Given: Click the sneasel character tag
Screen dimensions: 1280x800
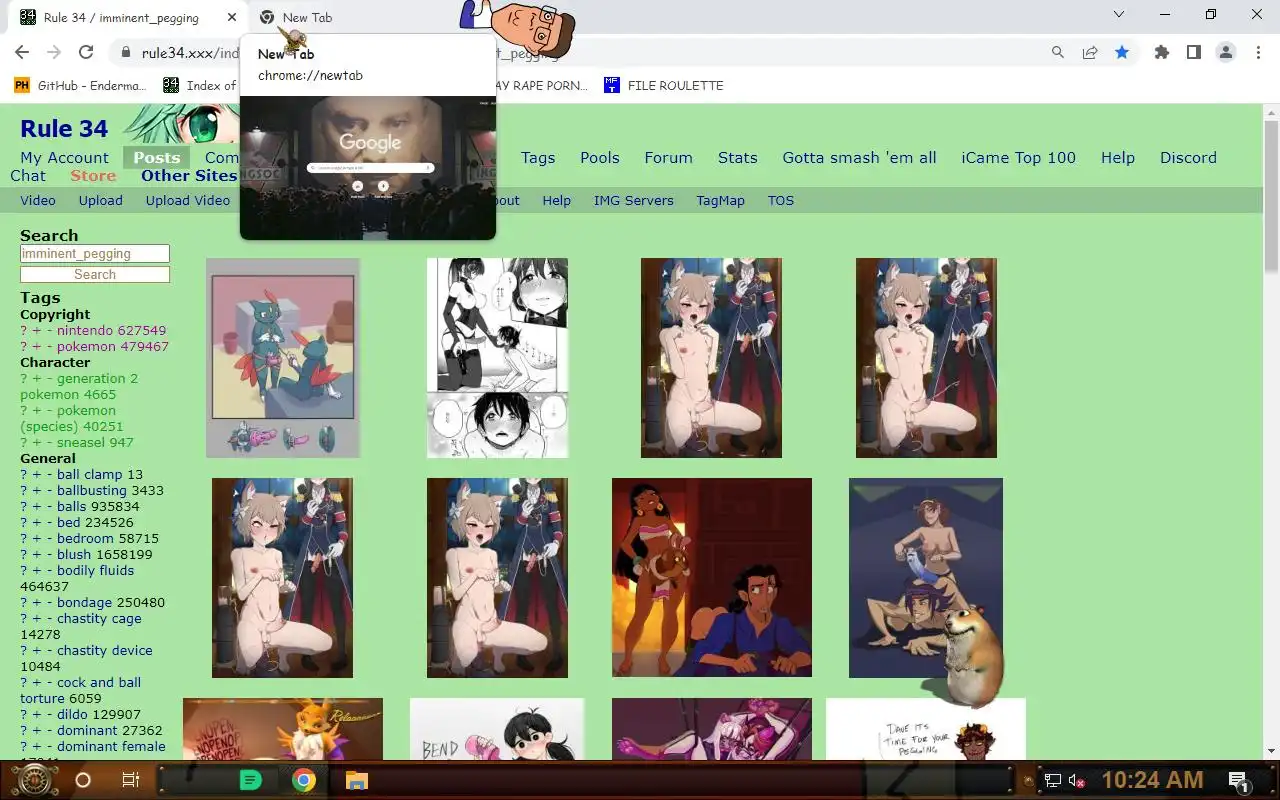Looking at the screenshot, I should (x=81, y=442).
